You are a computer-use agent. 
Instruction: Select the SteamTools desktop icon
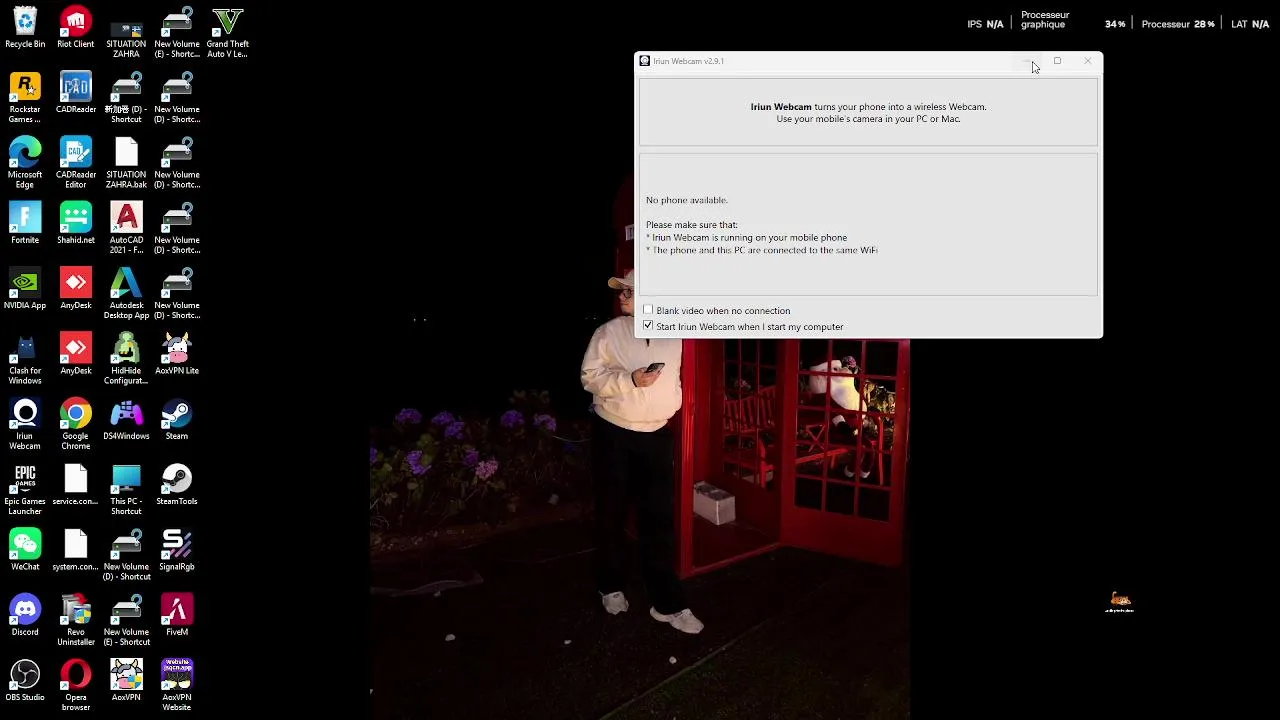click(177, 485)
